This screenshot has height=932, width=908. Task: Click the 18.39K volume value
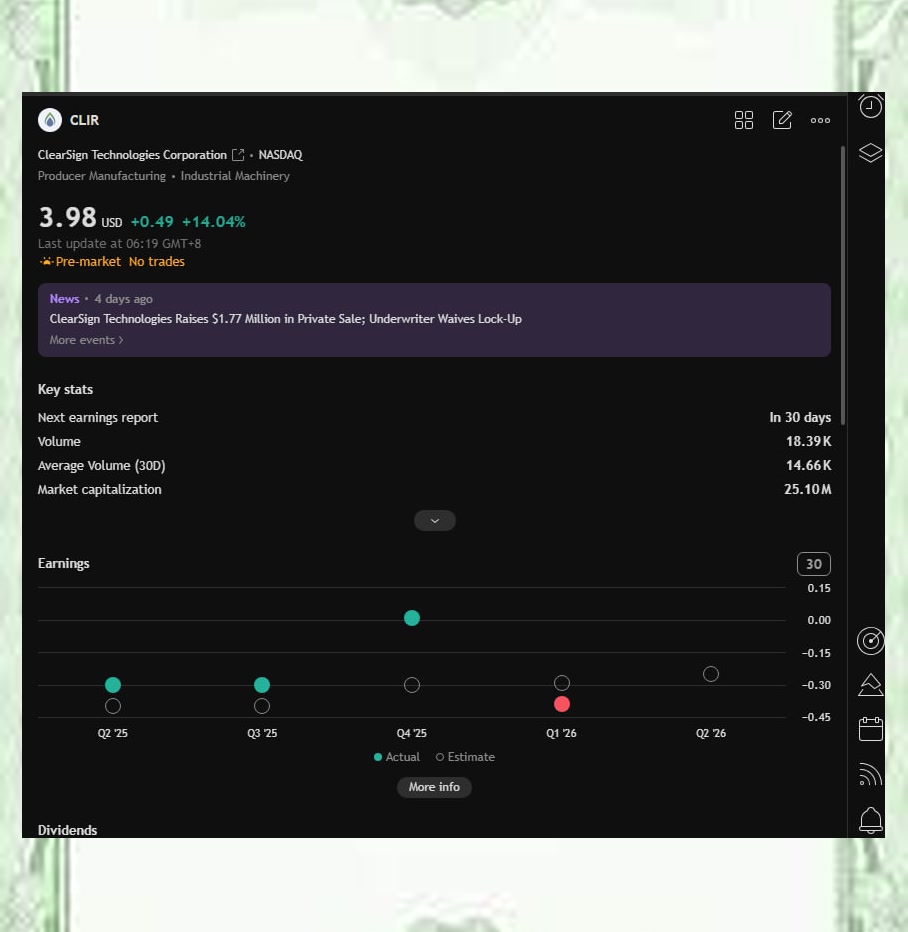pos(809,442)
